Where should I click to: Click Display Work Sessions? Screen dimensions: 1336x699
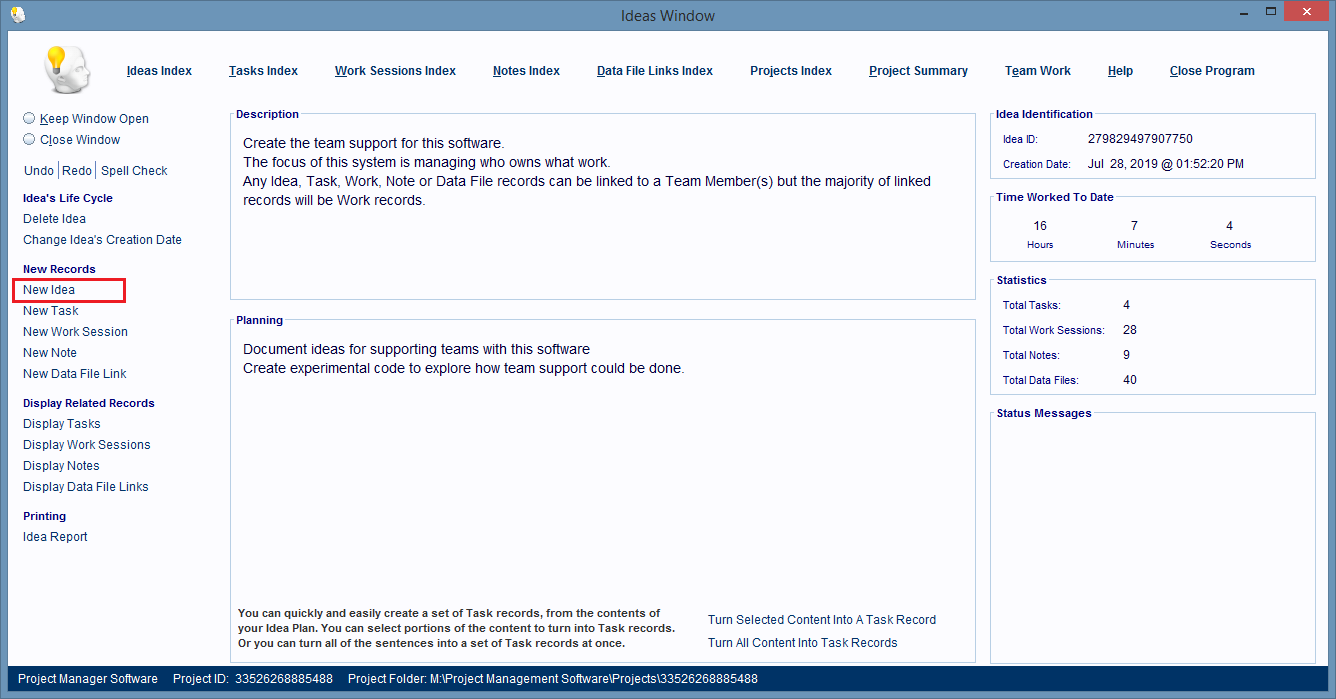pyautogui.click(x=87, y=445)
